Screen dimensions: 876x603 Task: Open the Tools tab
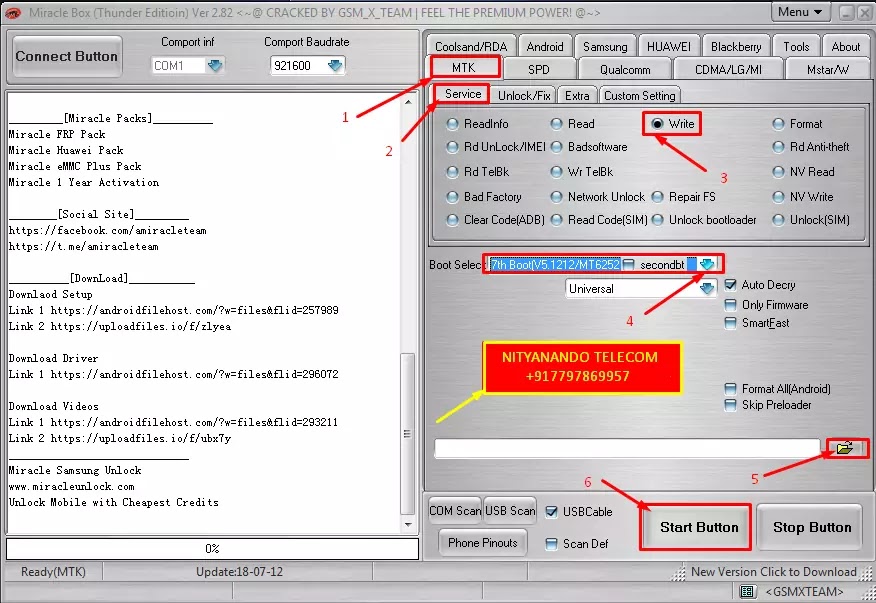796,46
